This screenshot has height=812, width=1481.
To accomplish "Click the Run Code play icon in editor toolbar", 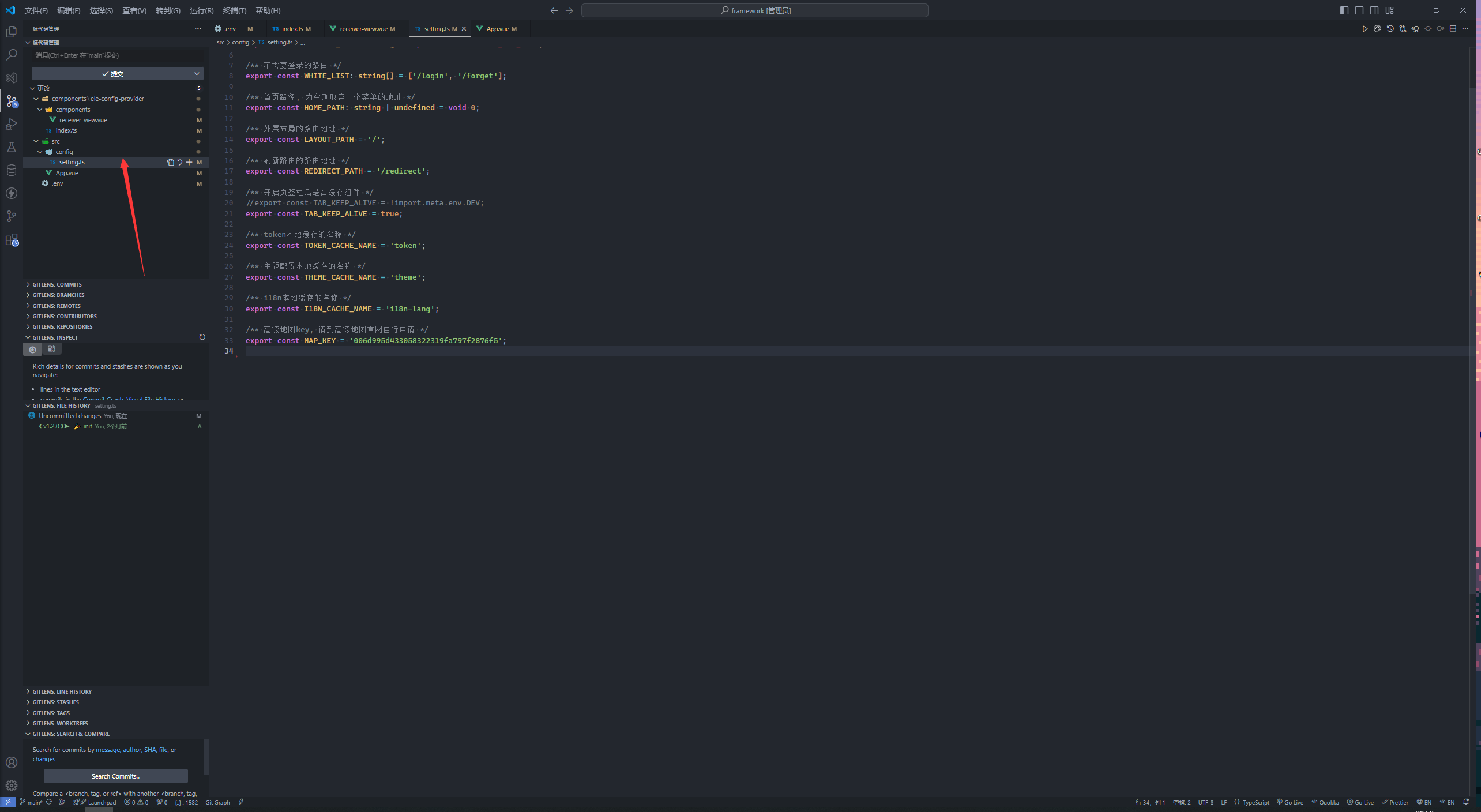I will click(x=1365, y=29).
